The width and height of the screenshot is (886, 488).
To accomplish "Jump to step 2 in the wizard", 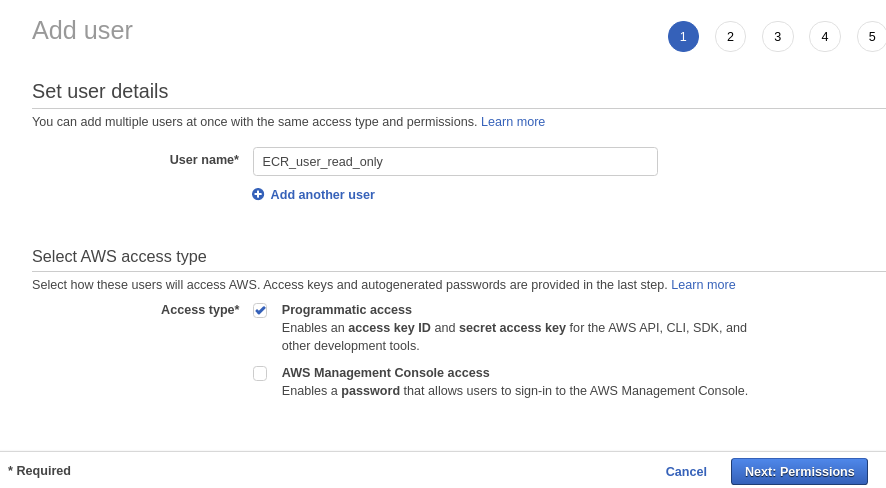I will pos(730,37).
